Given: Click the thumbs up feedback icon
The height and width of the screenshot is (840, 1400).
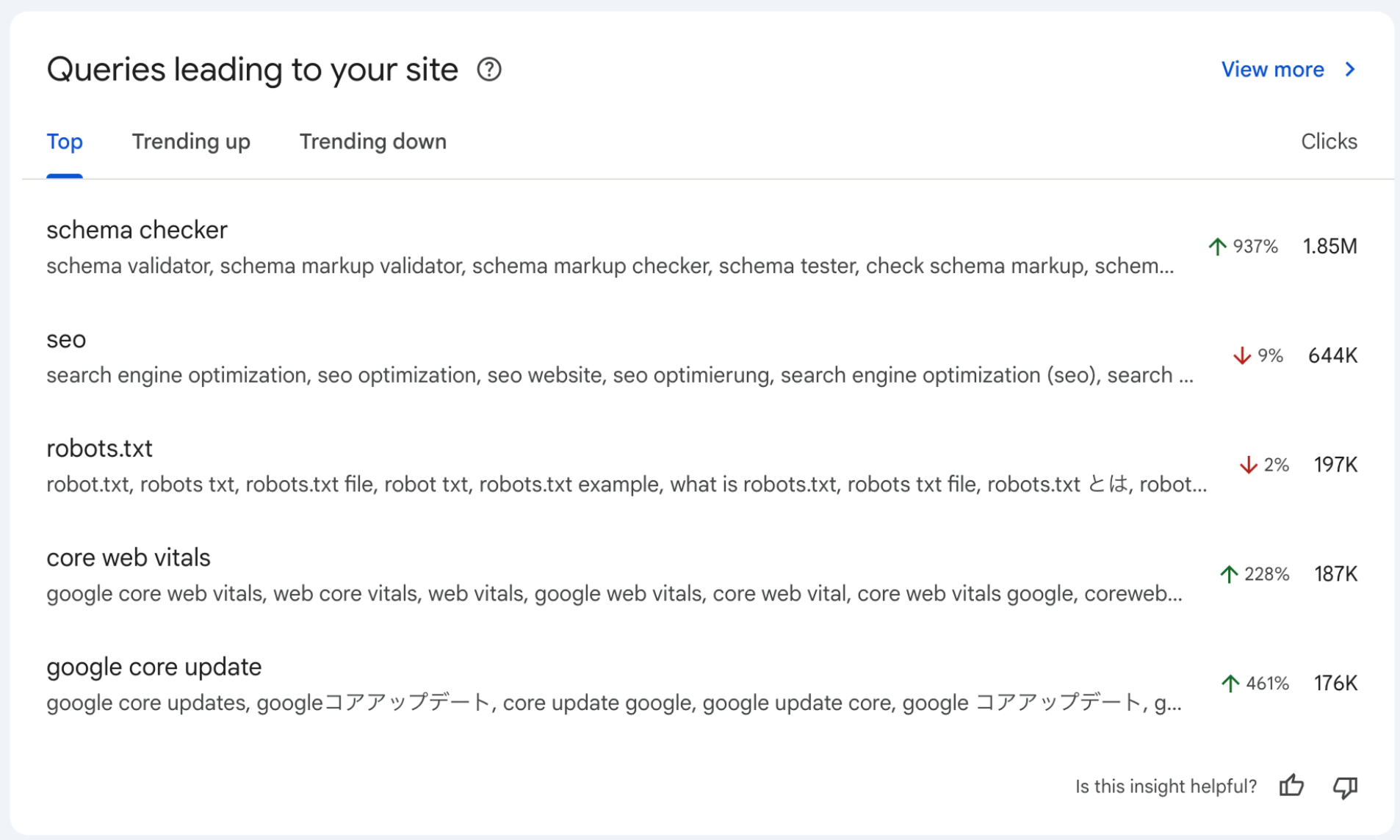Looking at the screenshot, I should pyautogui.click(x=1291, y=786).
